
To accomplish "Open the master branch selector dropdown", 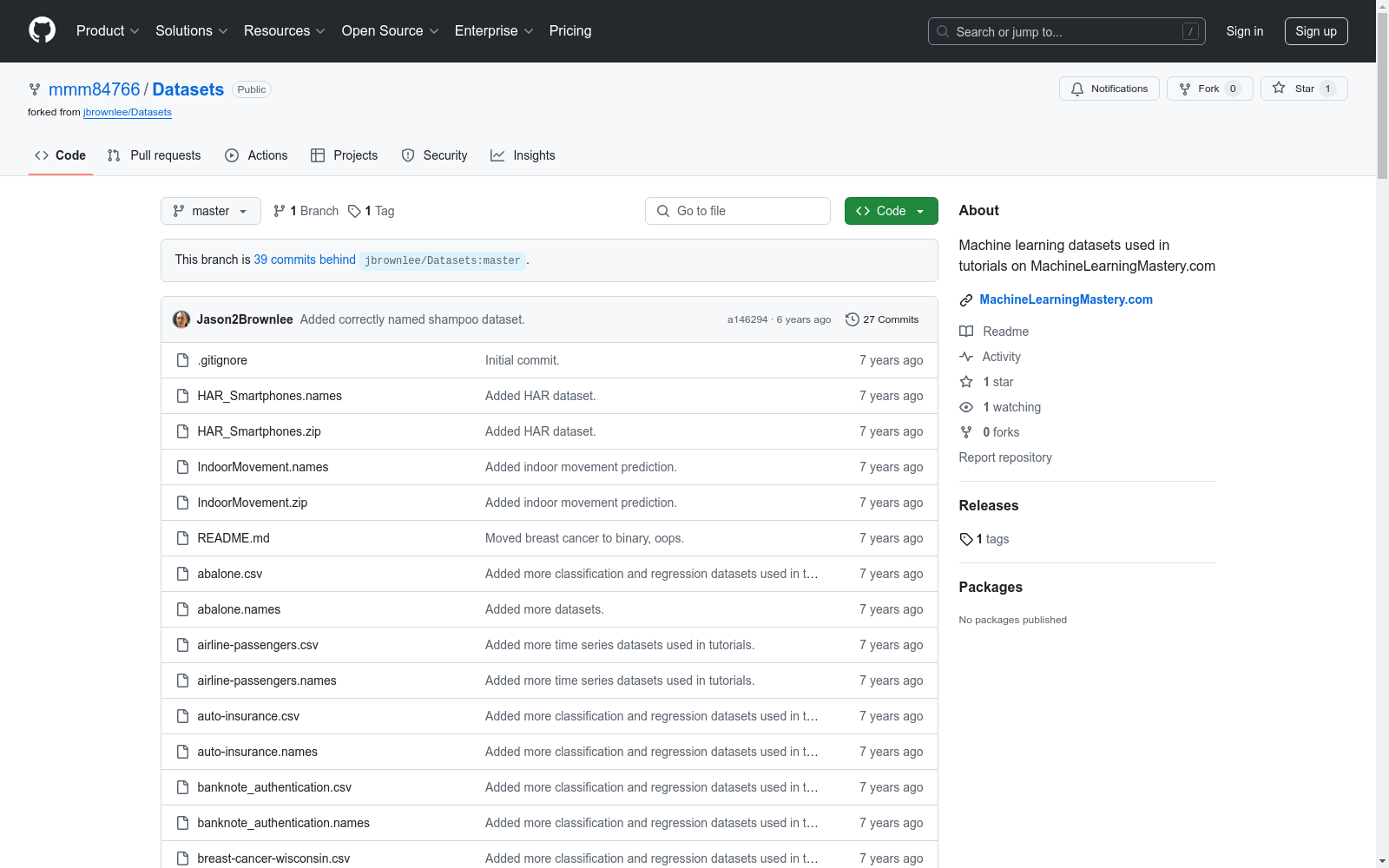I will coord(211,211).
